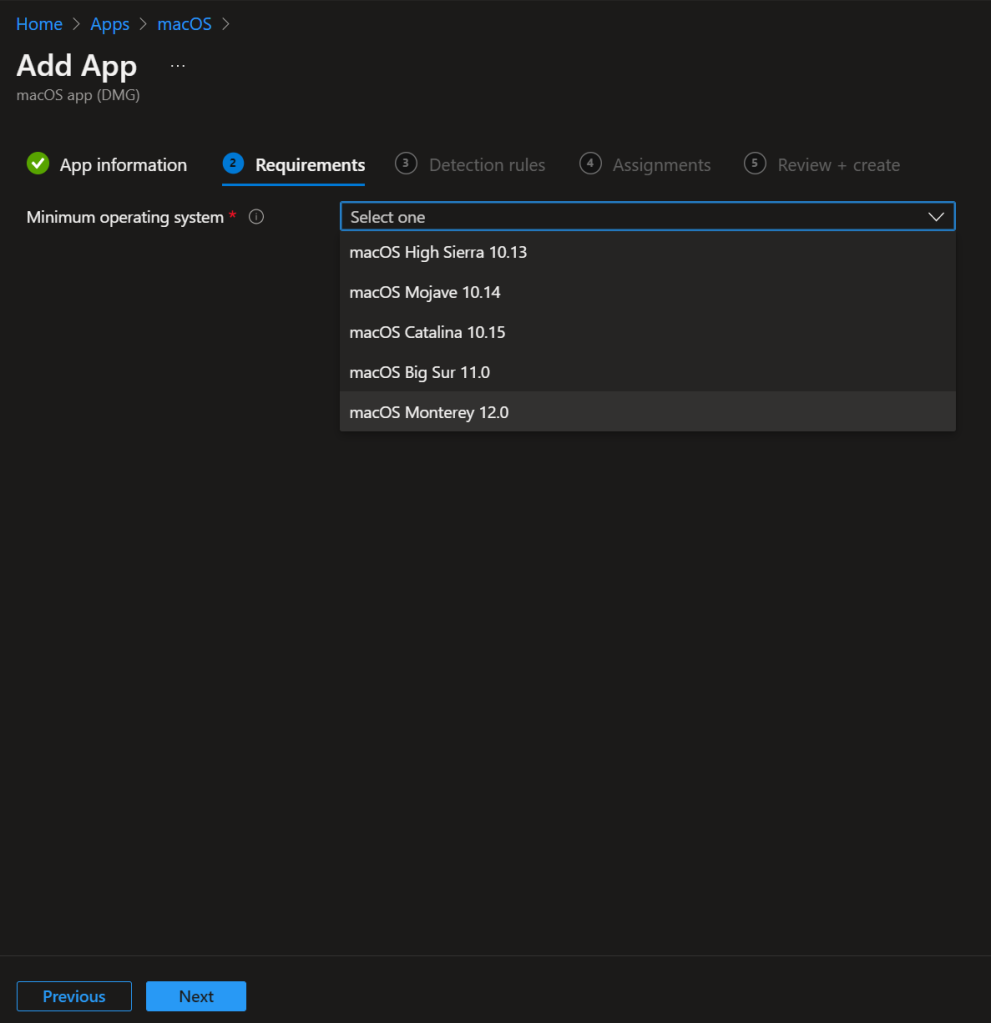The width and height of the screenshot is (991, 1023).
Task: Open the Home breadcrumb link
Action: coord(39,24)
